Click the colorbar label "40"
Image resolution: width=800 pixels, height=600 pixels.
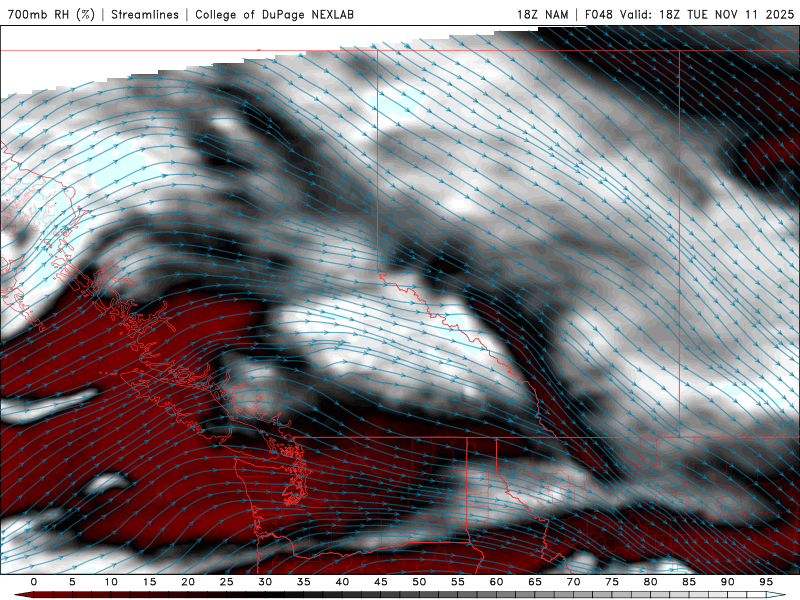click(x=342, y=582)
